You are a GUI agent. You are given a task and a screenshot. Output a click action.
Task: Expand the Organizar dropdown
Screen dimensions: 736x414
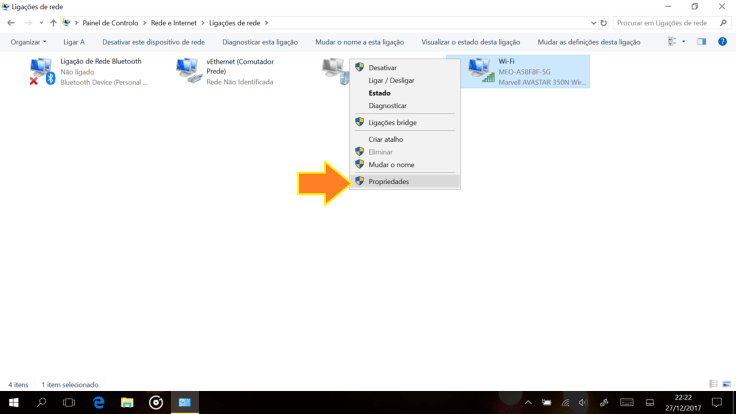click(x=28, y=42)
